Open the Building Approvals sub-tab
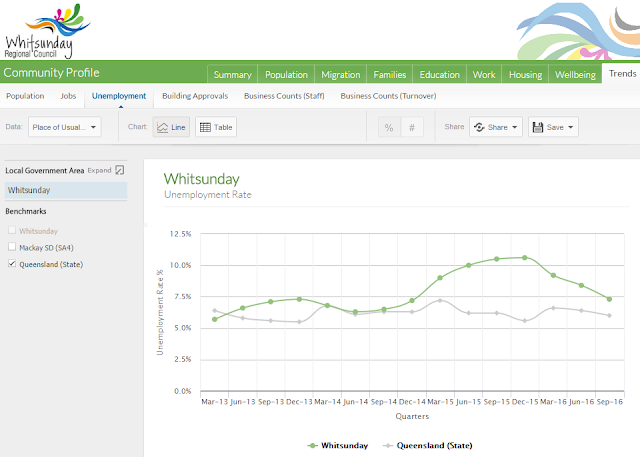Image resolution: width=640 pixels, height=457 pixels. tap(195, 96)
